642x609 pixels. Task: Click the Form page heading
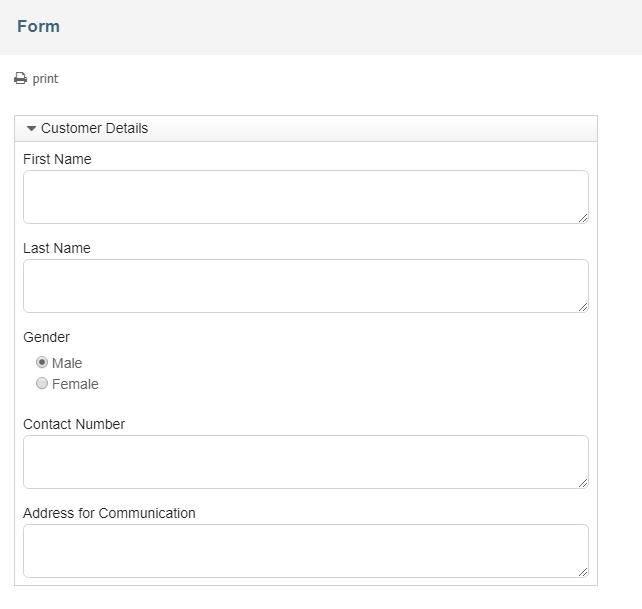pyautogui.click(x=38, y=26)
